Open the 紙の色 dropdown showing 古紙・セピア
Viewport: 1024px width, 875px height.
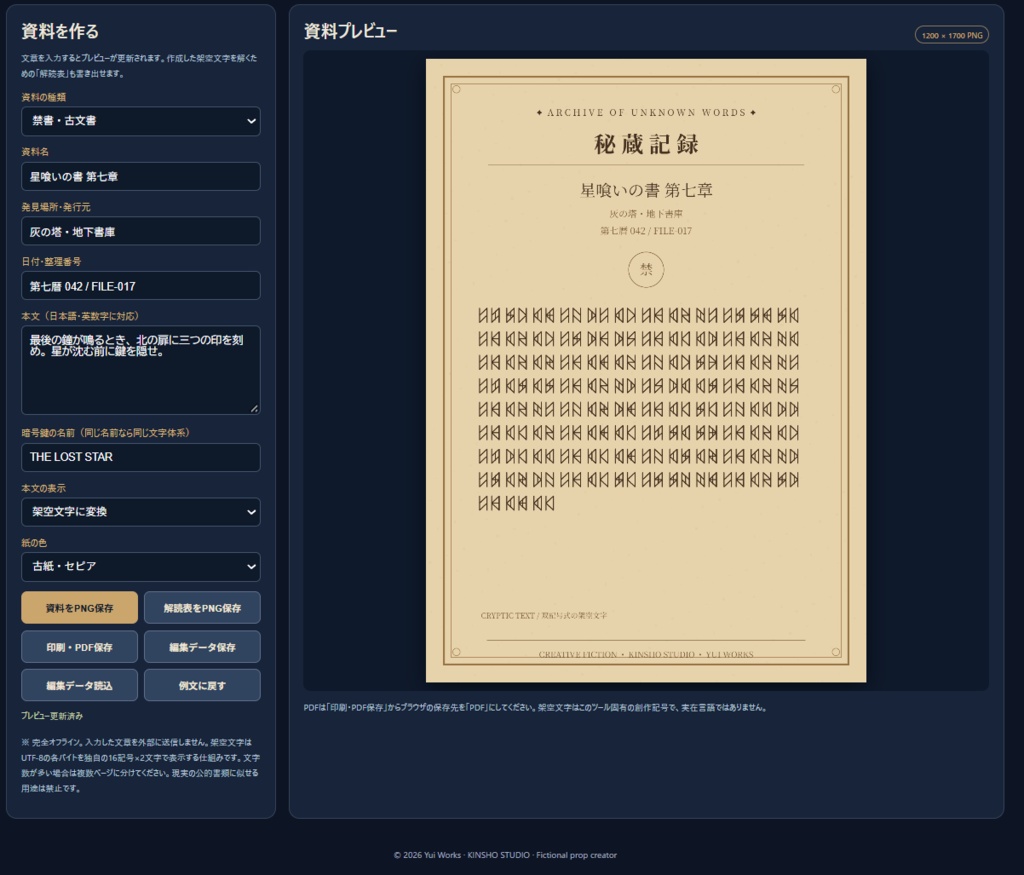140,566
